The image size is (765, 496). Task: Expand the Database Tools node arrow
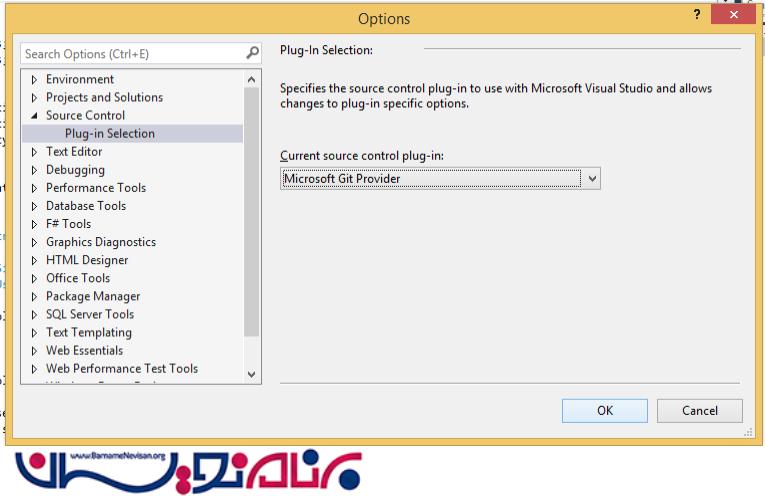click(x=34, y=206)
